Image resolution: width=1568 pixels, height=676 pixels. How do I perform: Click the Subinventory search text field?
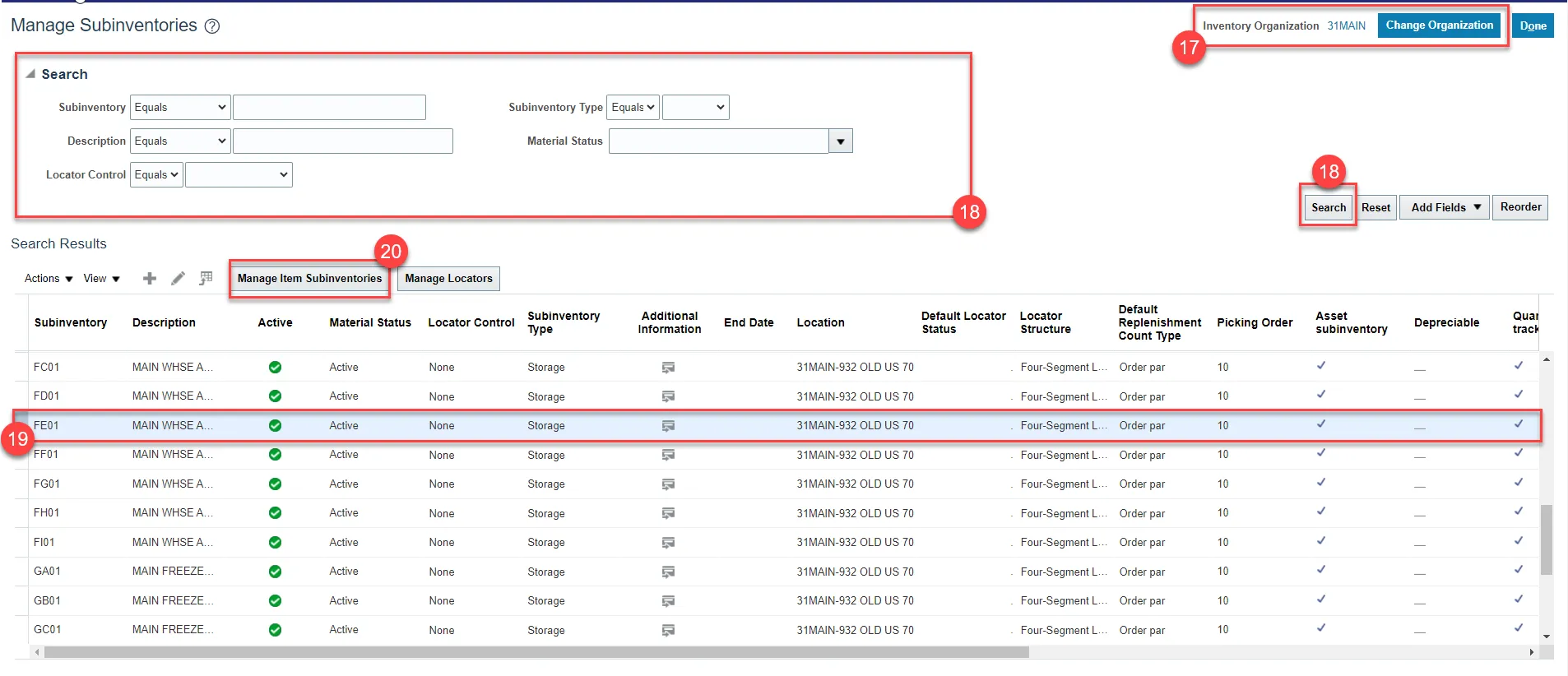(x=329, y=108)
